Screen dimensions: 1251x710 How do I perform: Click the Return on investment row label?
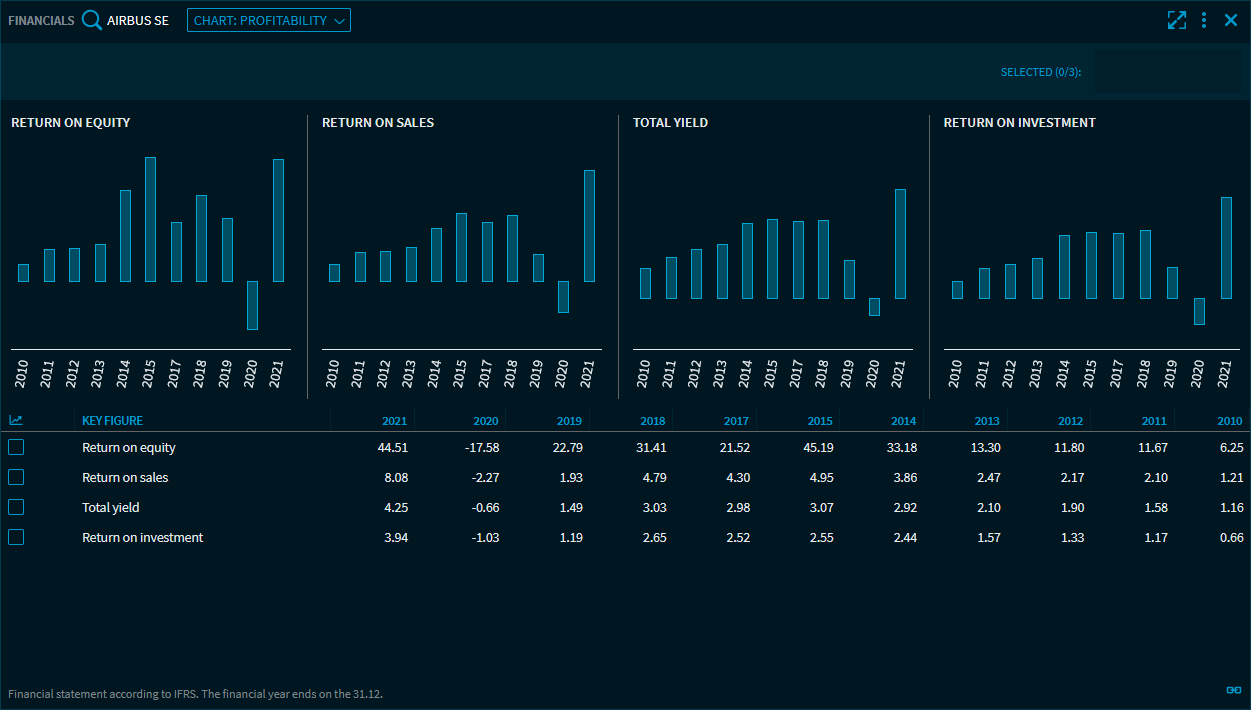point(142,537)
